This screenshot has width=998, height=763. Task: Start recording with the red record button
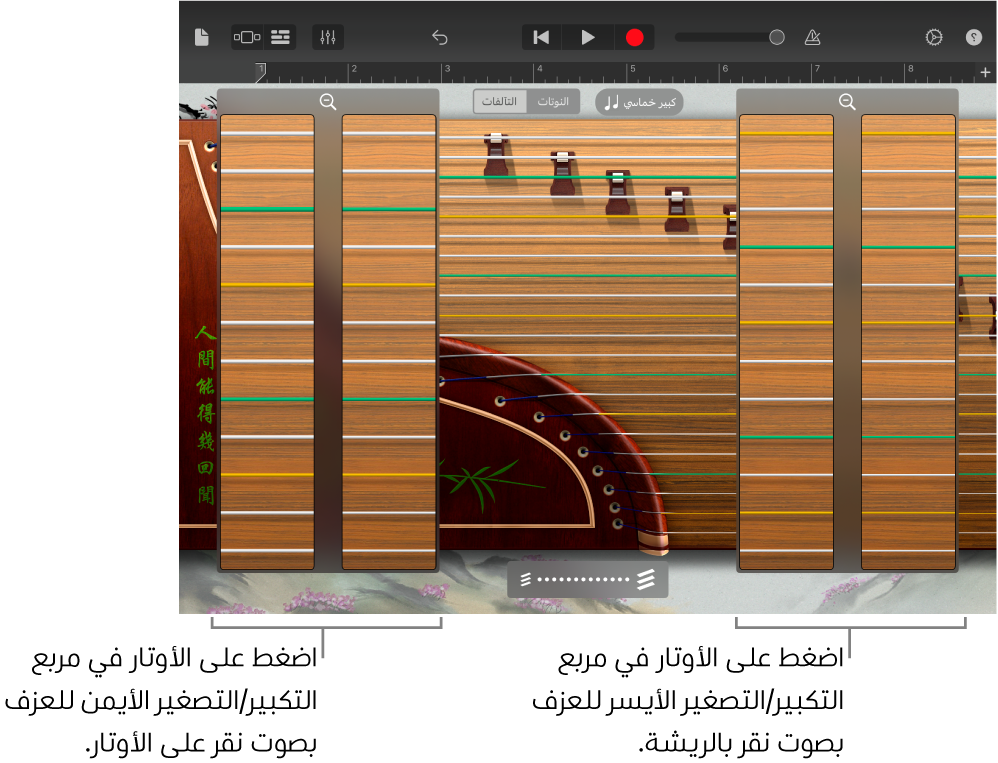(x=635, y=37)
